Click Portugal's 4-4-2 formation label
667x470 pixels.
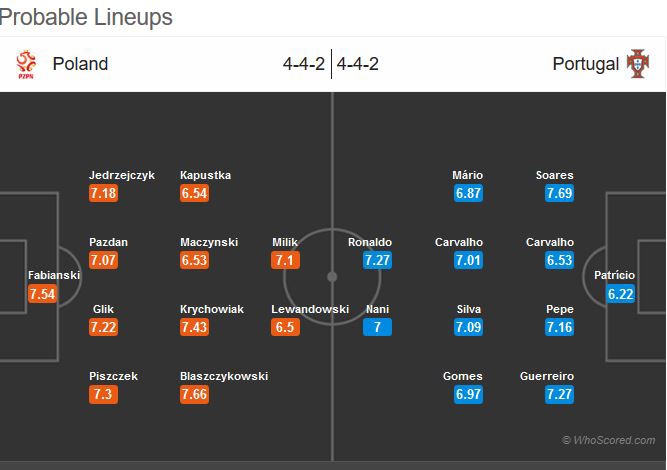pyautogui.click(x=358, y=64)
